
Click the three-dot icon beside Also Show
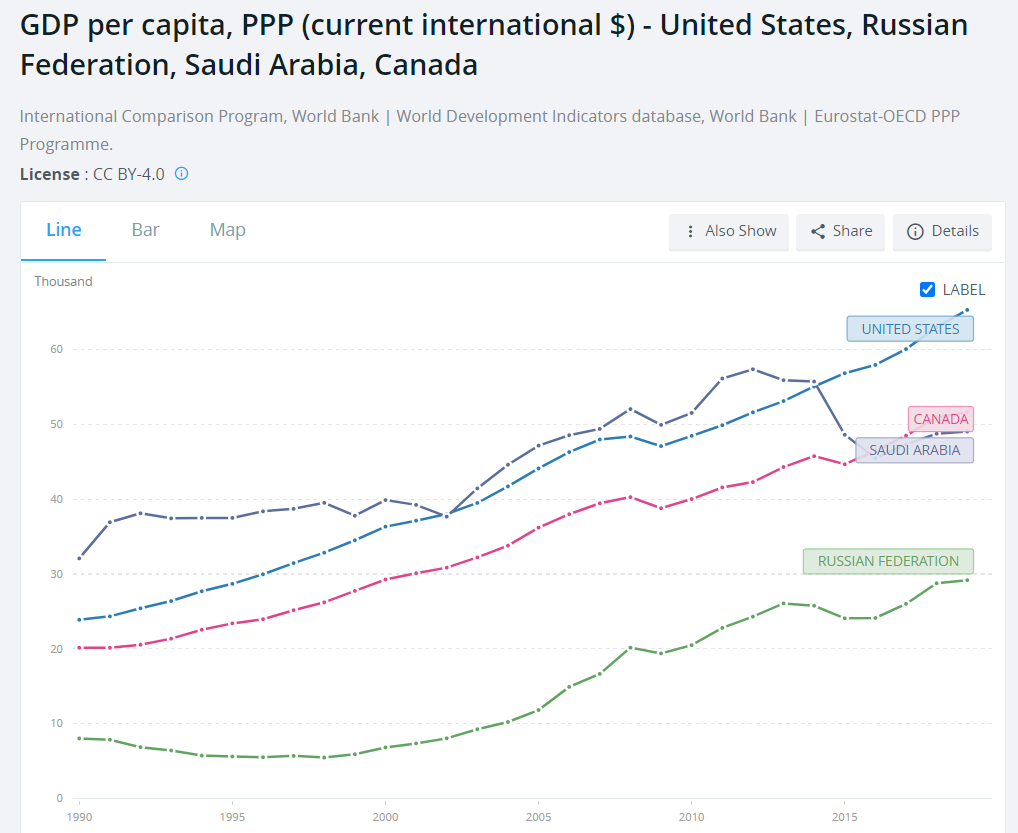(x=690, y=231)
